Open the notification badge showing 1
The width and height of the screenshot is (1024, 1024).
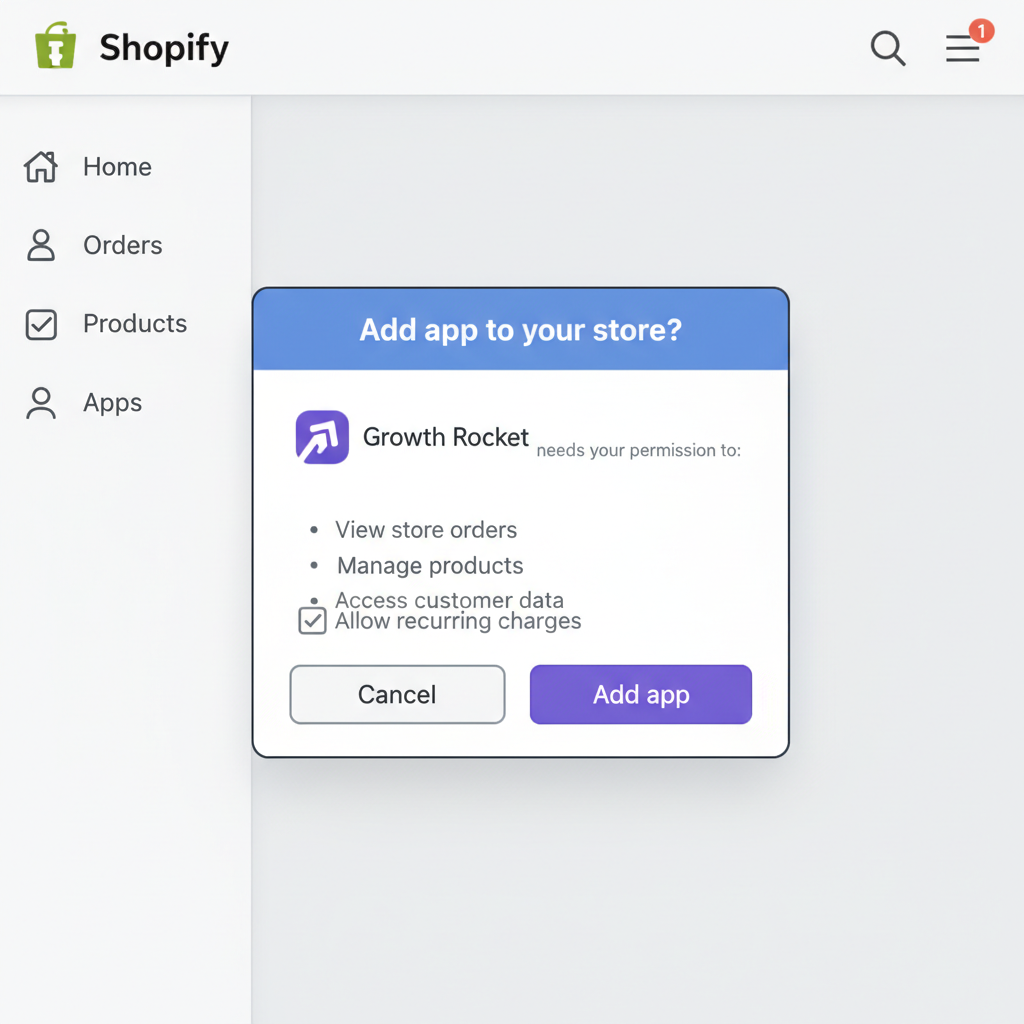(981, 31)
